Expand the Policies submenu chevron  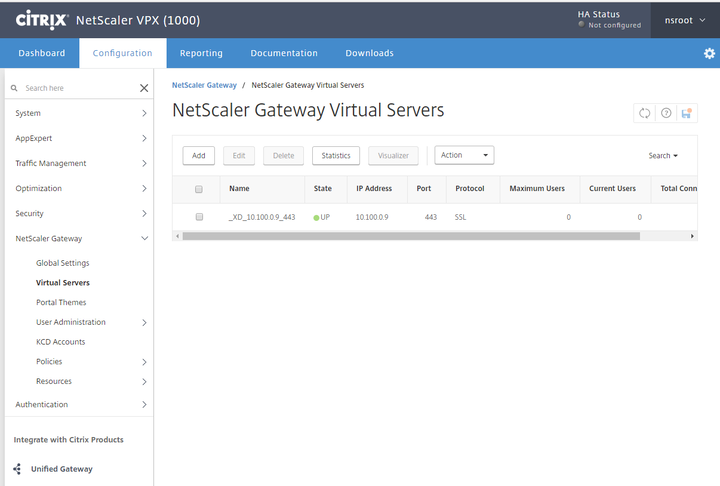tap(144, 362)
